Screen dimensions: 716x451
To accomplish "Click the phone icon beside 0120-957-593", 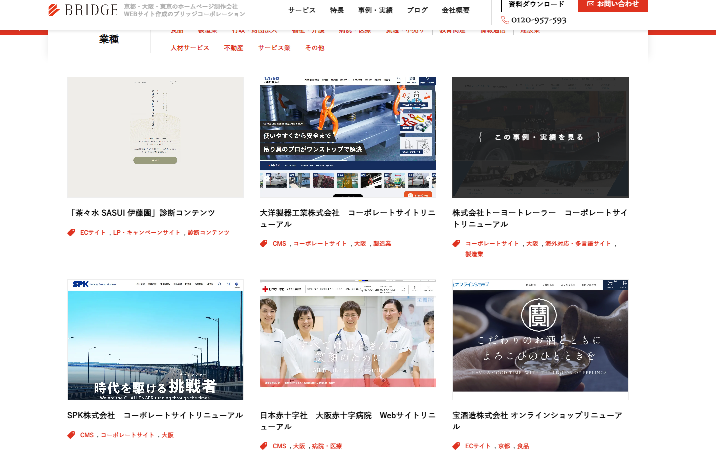I will pos(504,19).
